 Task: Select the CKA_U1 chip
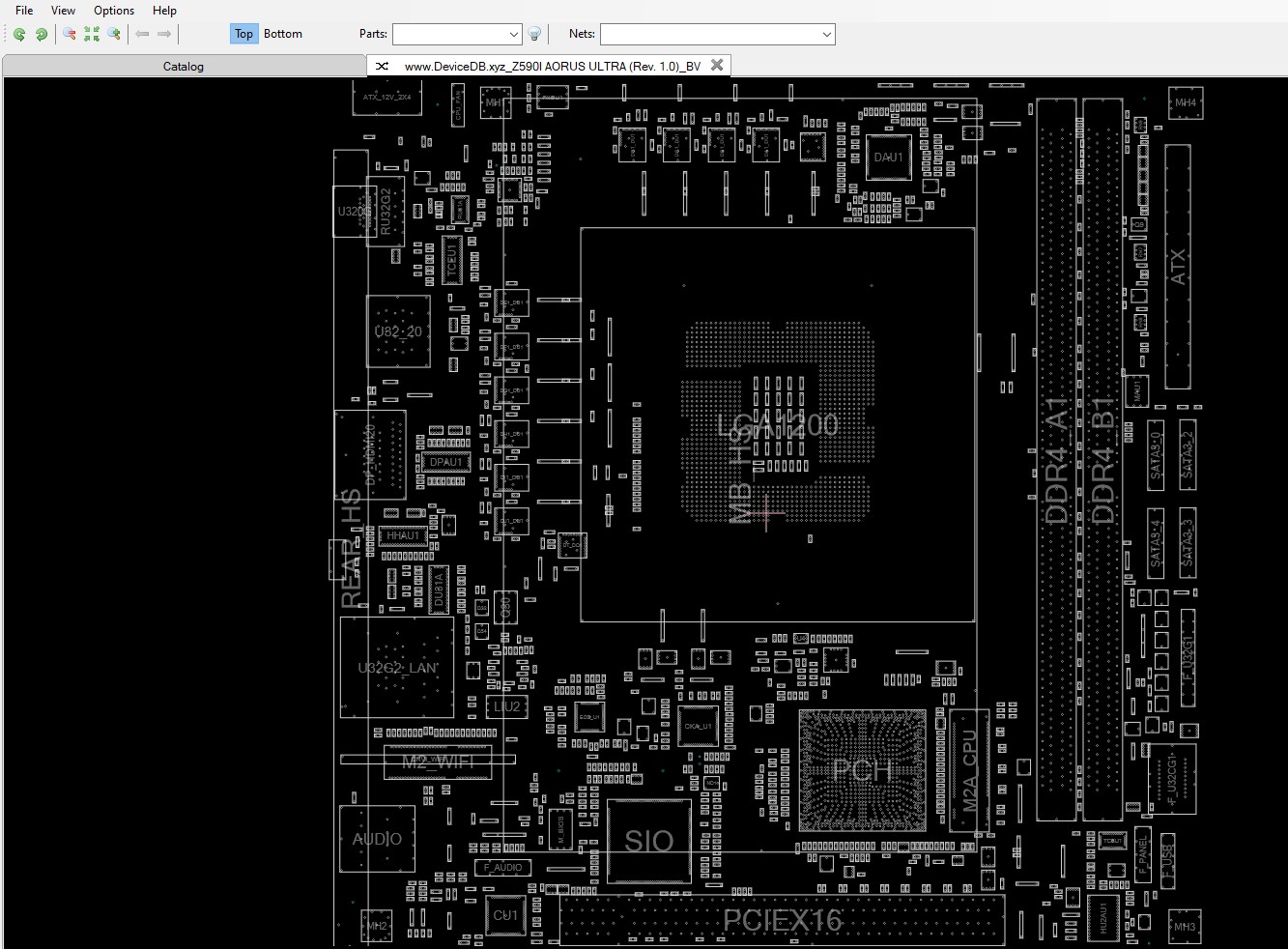point(698,726)
